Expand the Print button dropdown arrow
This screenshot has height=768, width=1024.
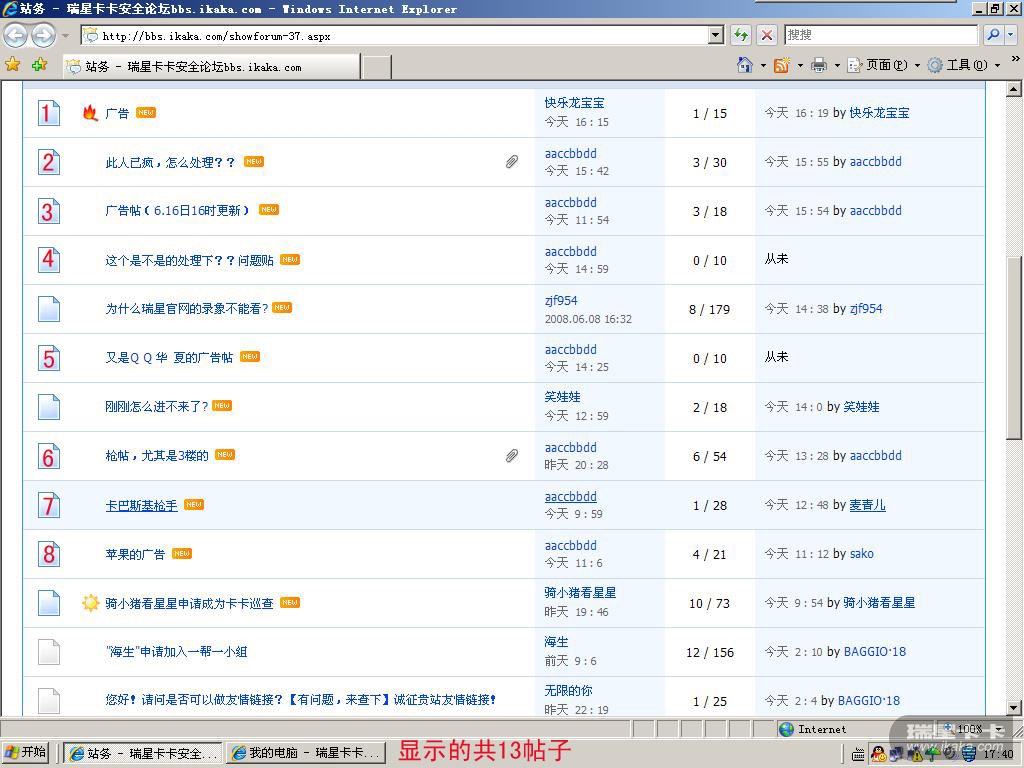[837, 65]
